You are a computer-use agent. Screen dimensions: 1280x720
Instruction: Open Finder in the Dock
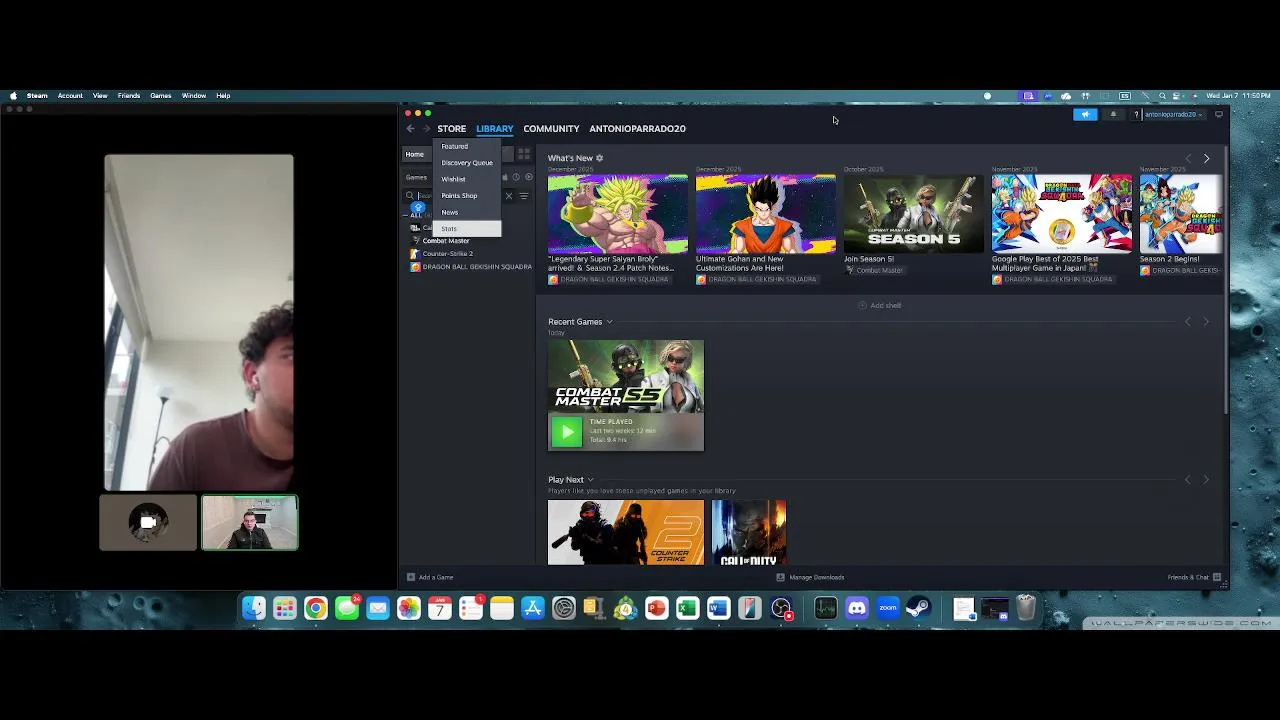(254, 608)
